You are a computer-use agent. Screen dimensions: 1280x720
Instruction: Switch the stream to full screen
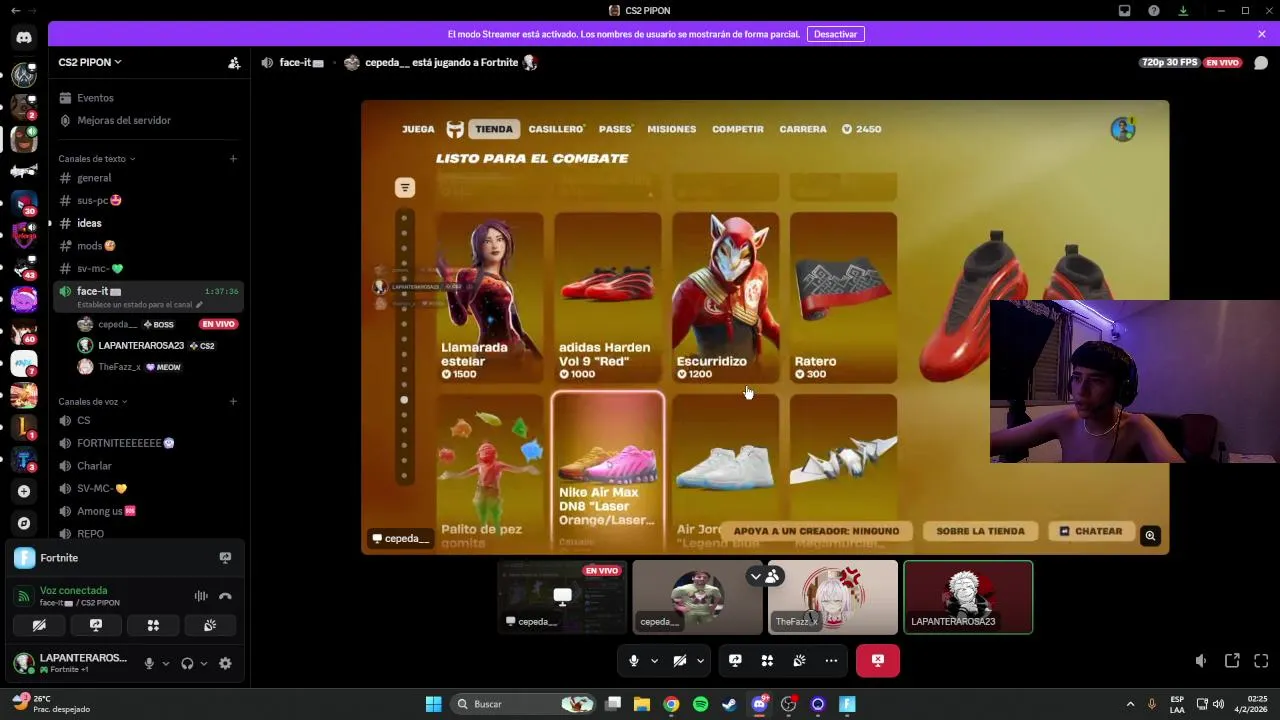tap(1261, 660)
